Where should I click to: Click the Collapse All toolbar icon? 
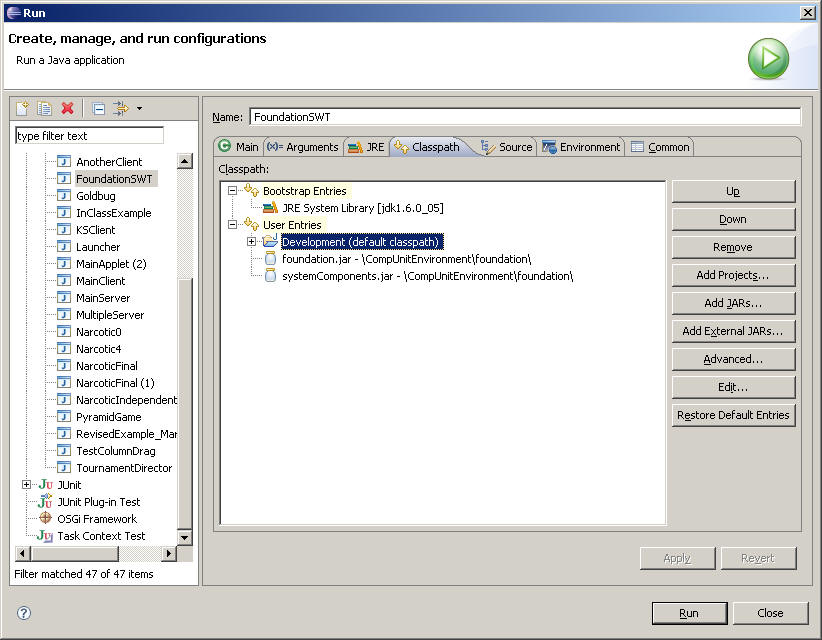[x=98, y=108]
